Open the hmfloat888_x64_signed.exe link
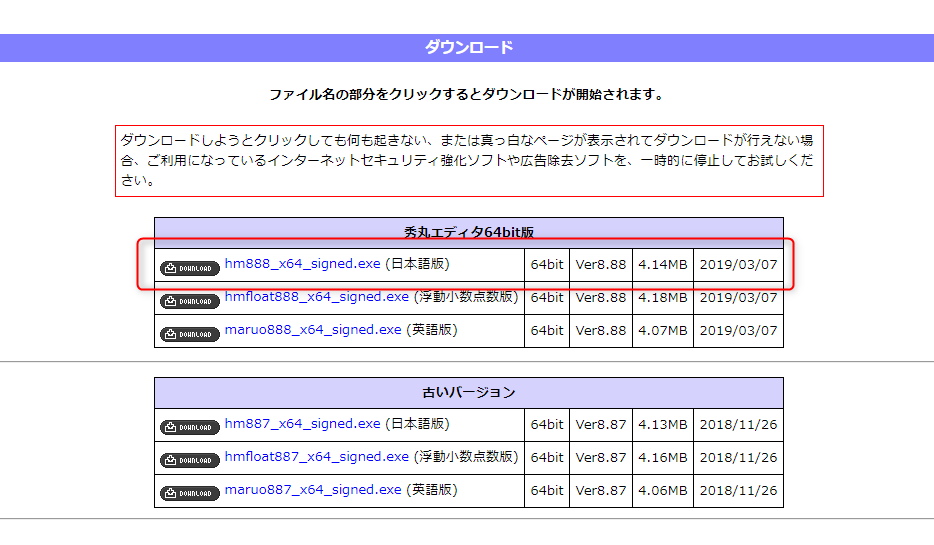 pos(316,297)
